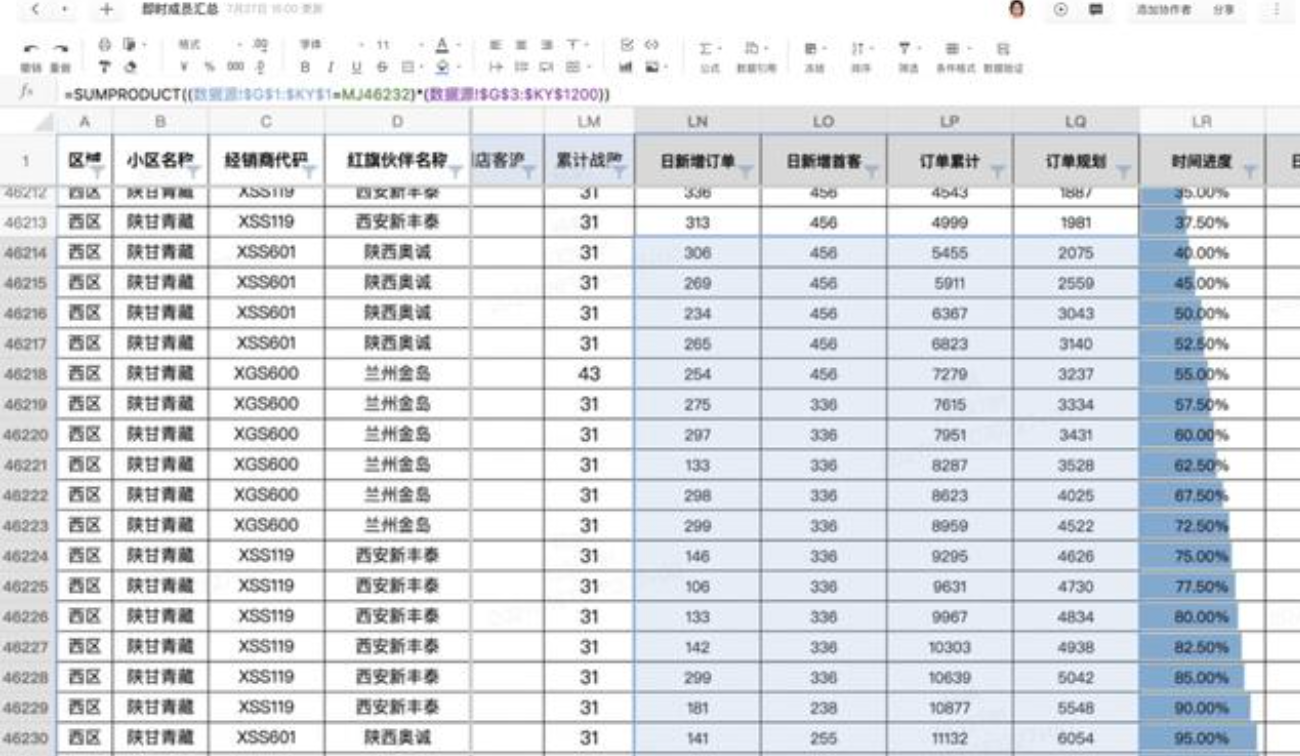Open filter for 时间进度 column

tap(1250, 171)
